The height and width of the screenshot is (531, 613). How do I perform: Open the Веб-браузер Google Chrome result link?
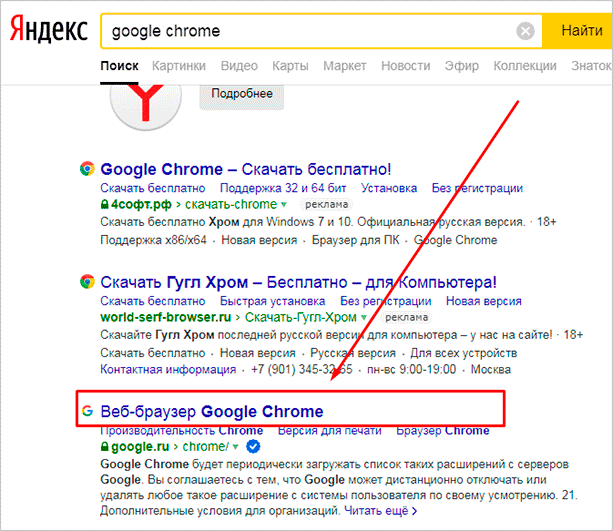coord(212,411)
